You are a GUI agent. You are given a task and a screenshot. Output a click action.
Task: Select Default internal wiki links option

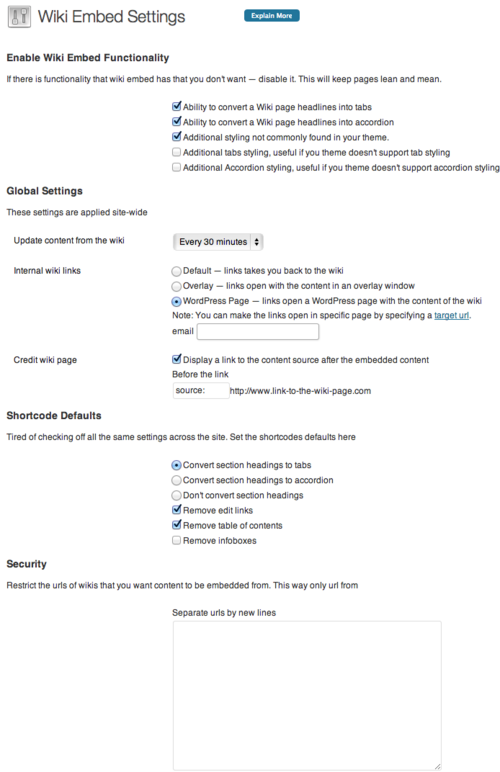[176, 271]
